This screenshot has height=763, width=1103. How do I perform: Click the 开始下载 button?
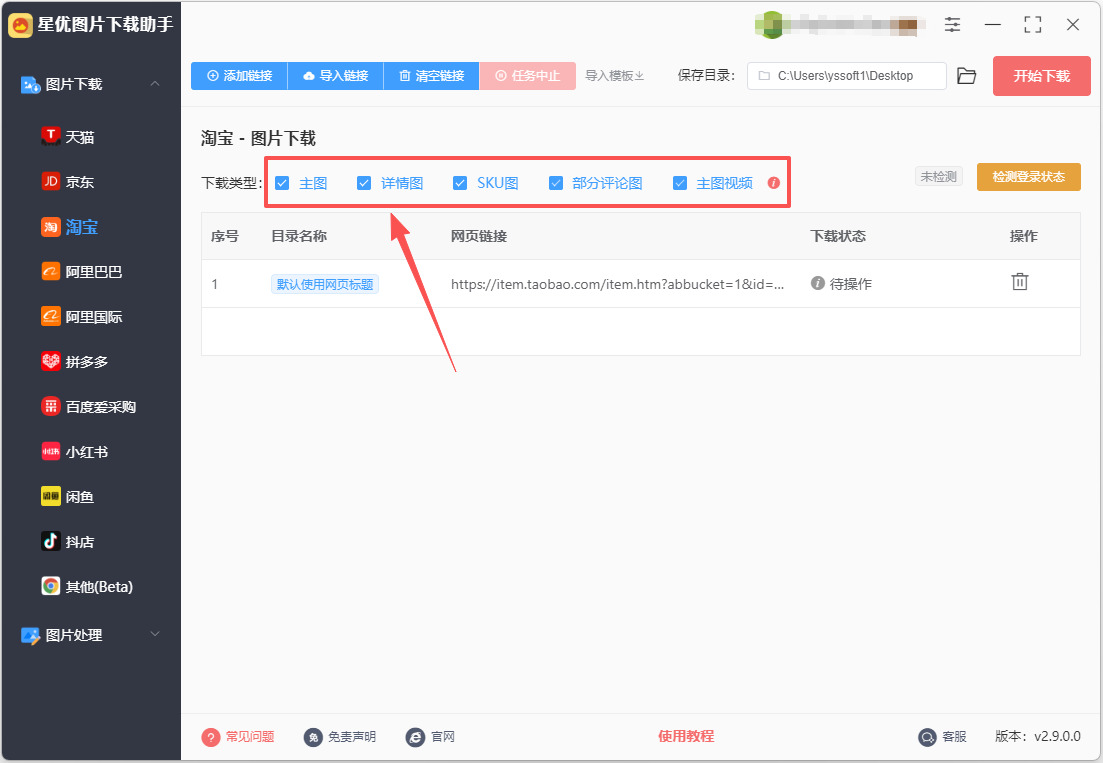(x=1042, y=76)
